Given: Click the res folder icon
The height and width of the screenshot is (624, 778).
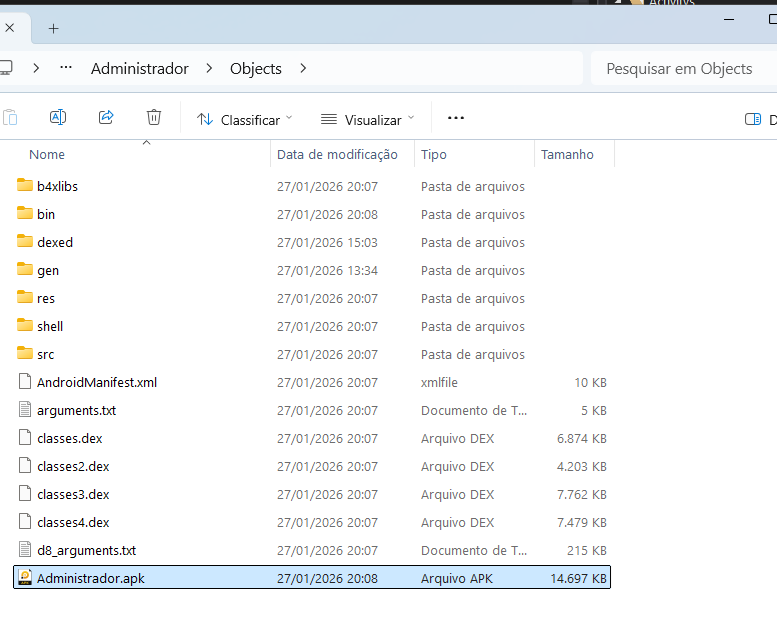Looking at the screenshot, I should pyautogui.click(x=24, y=297).
